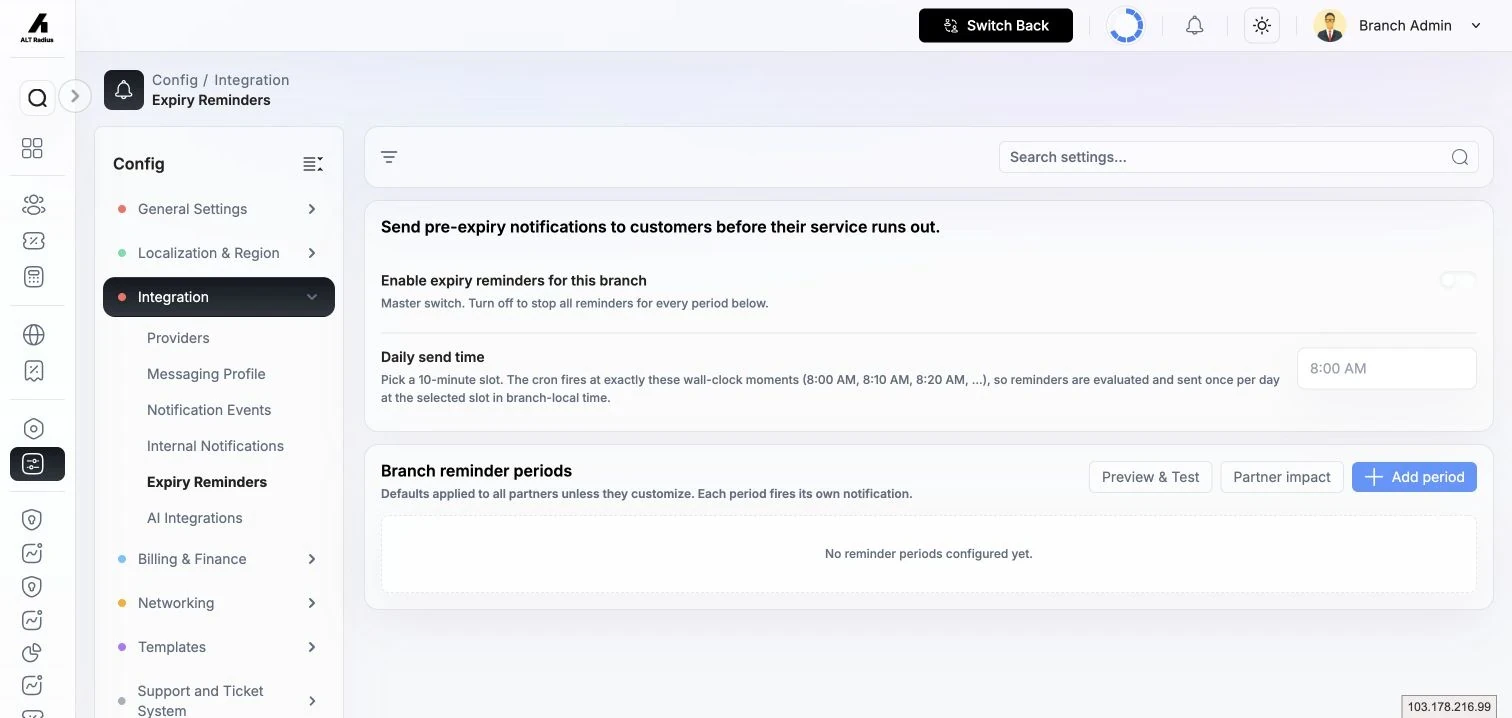Follow the Integration breadcrumb link
Screen dimensions: 1512x718
tap(251, 80)
